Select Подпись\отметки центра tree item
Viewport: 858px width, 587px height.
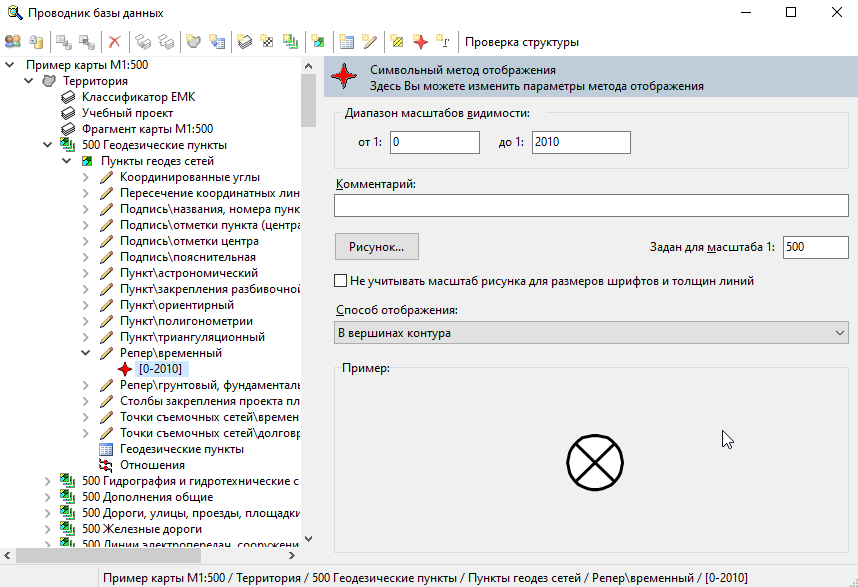189,241
